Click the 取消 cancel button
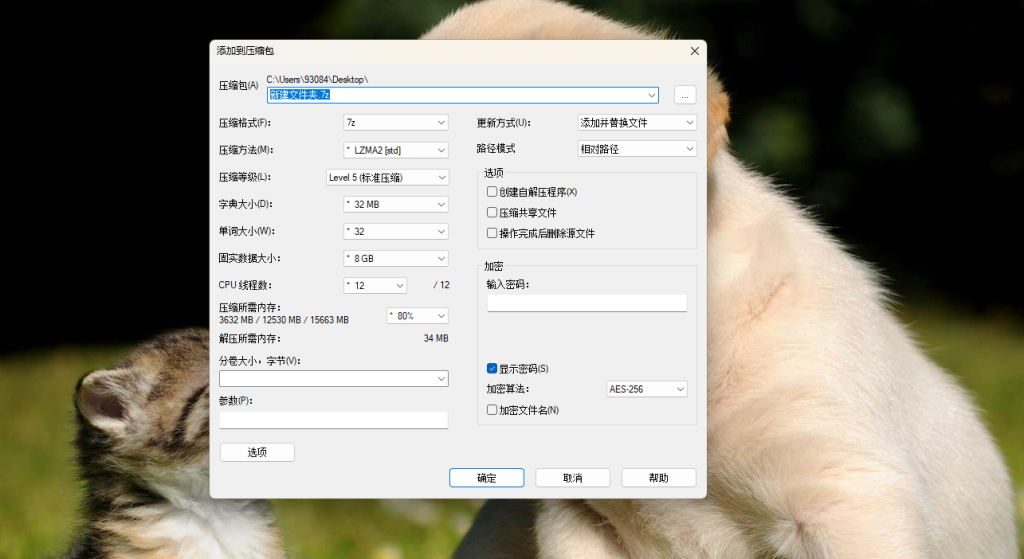 pos(573,478)
